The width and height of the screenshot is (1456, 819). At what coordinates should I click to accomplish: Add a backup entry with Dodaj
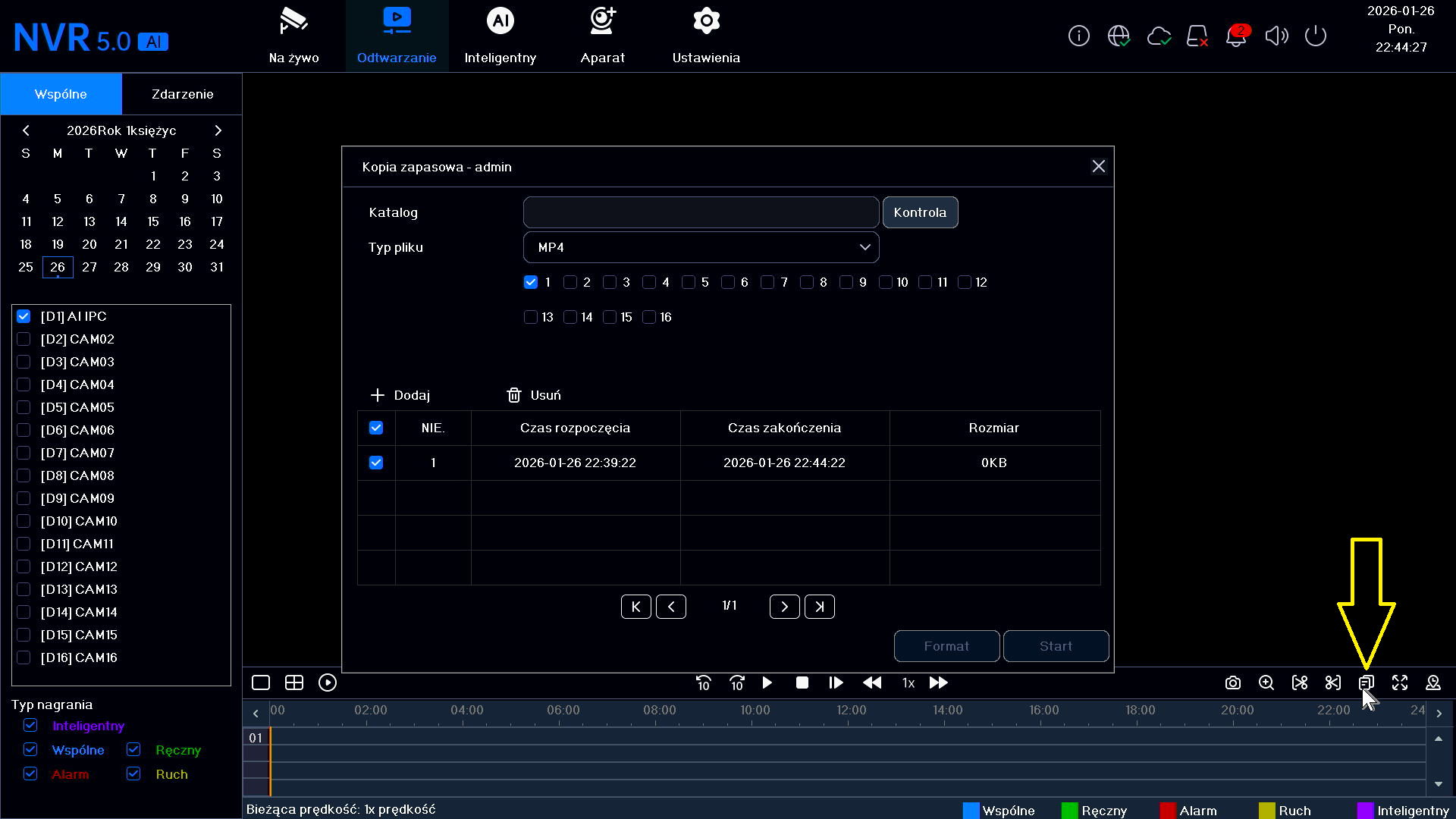click(400, 395)
